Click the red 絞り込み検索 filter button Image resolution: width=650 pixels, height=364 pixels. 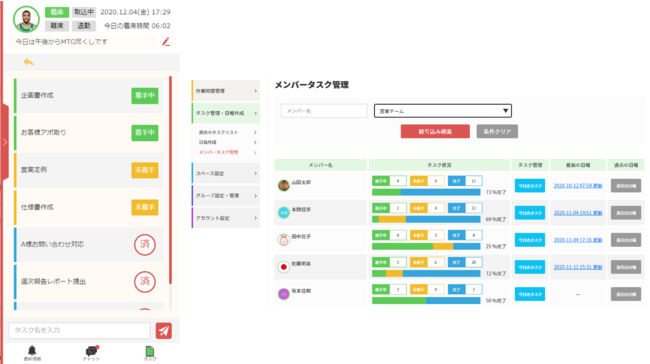(x=435, y=131)
